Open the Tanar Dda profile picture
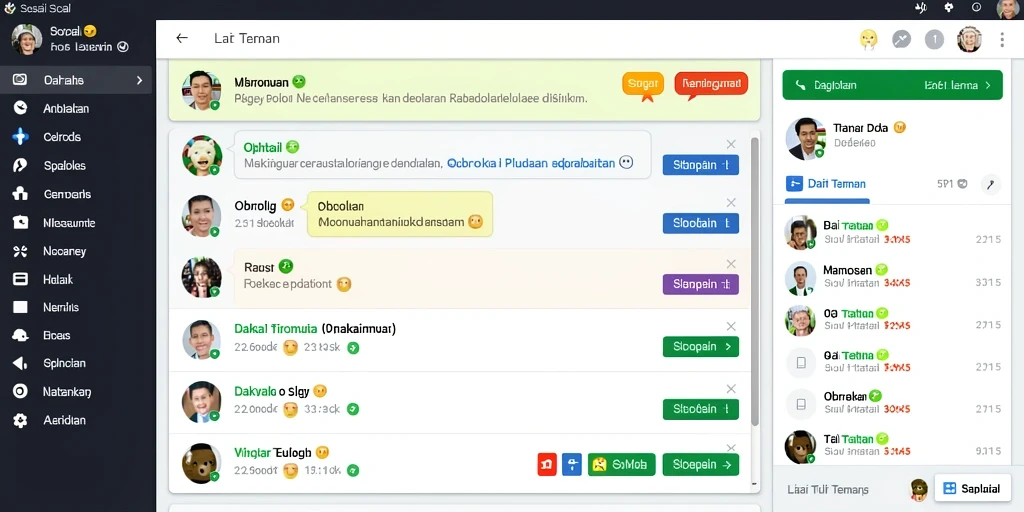Viewport: 1024px width, 512px height. click(805, 139)
